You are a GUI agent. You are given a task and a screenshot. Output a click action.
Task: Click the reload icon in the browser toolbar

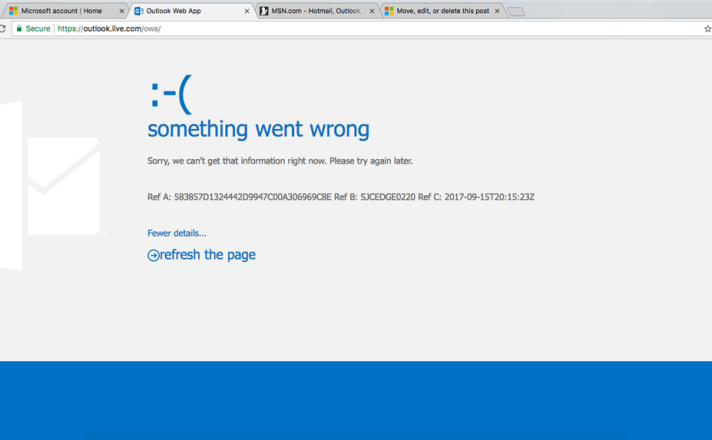coord(3,29)
